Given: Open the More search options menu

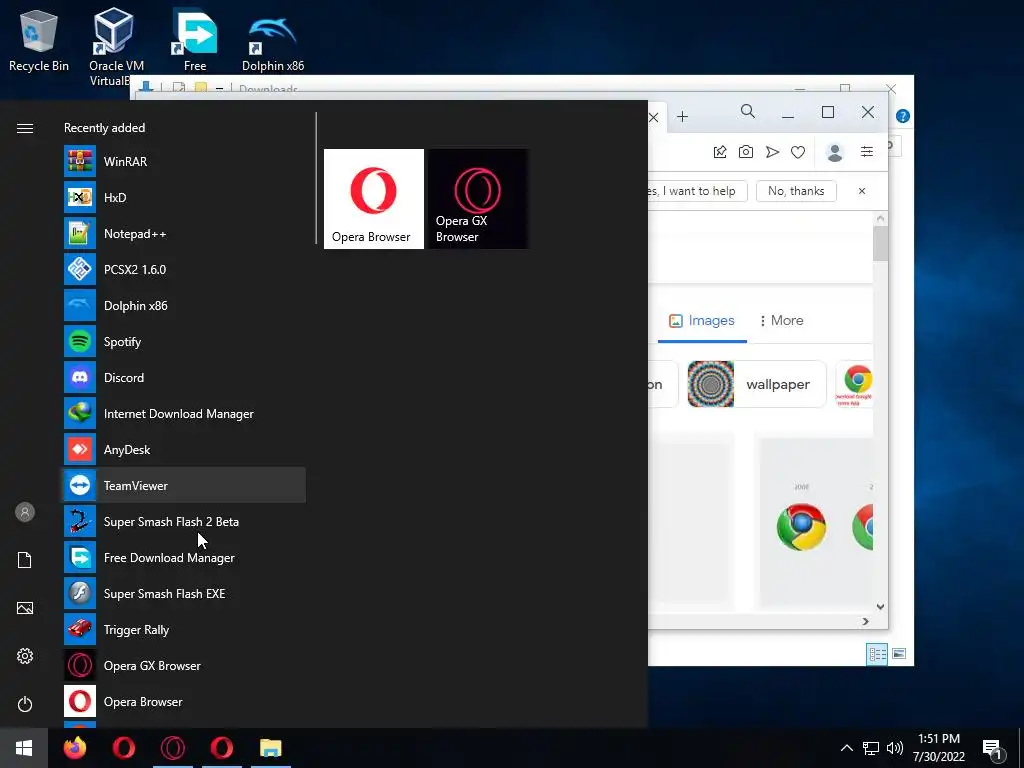Looking at the screenshot, I should 782,321.
